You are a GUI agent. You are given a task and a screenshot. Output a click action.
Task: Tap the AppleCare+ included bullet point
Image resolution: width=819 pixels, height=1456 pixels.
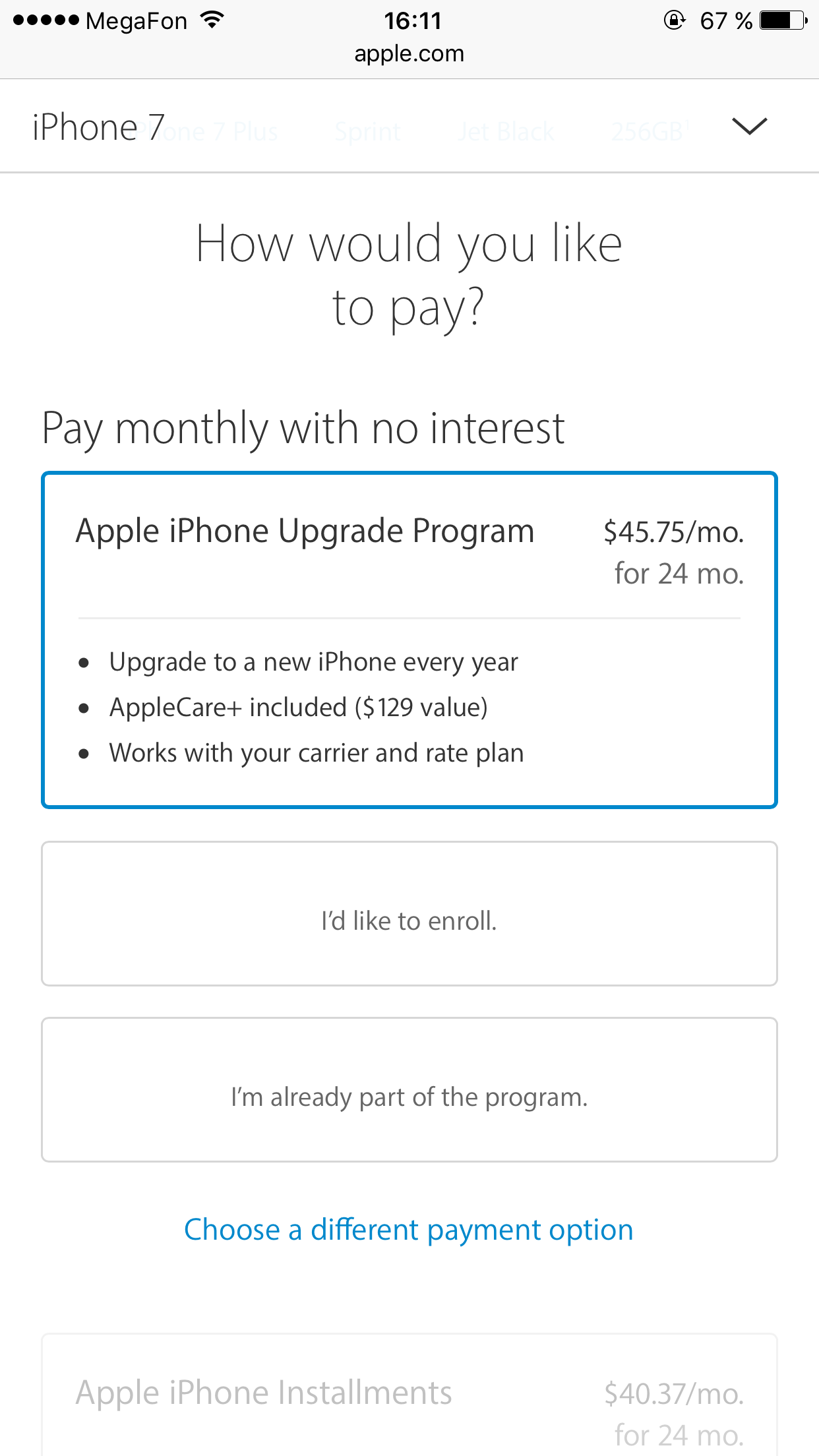[x=299, y=708]
